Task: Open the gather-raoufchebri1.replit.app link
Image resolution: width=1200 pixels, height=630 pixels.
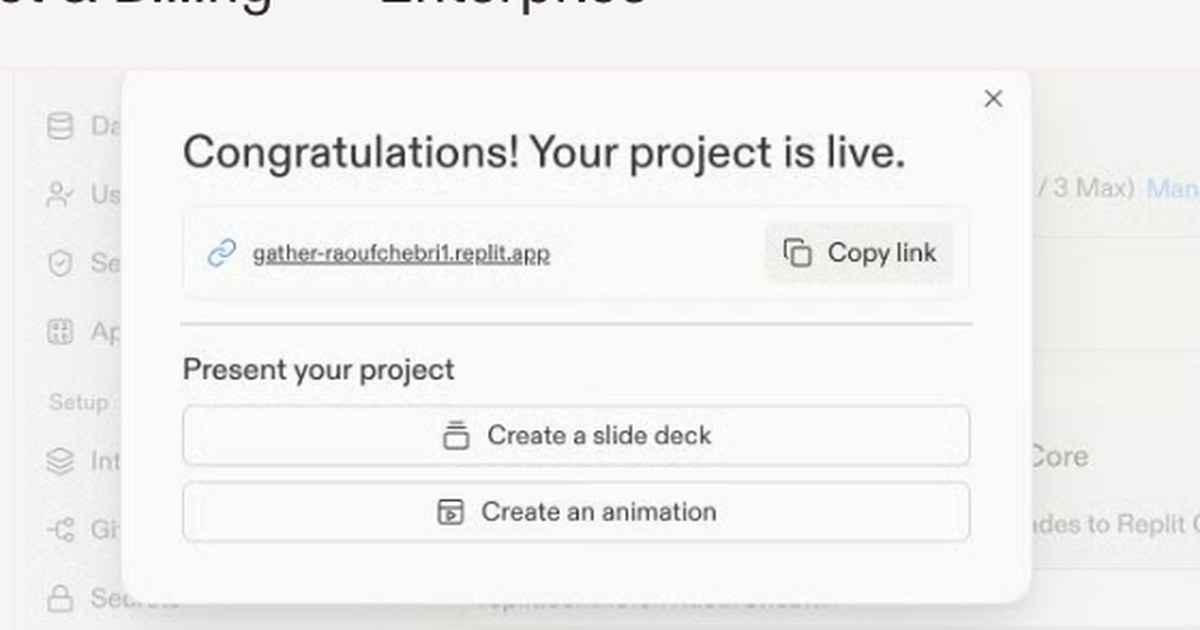Action: coord(401,254)
